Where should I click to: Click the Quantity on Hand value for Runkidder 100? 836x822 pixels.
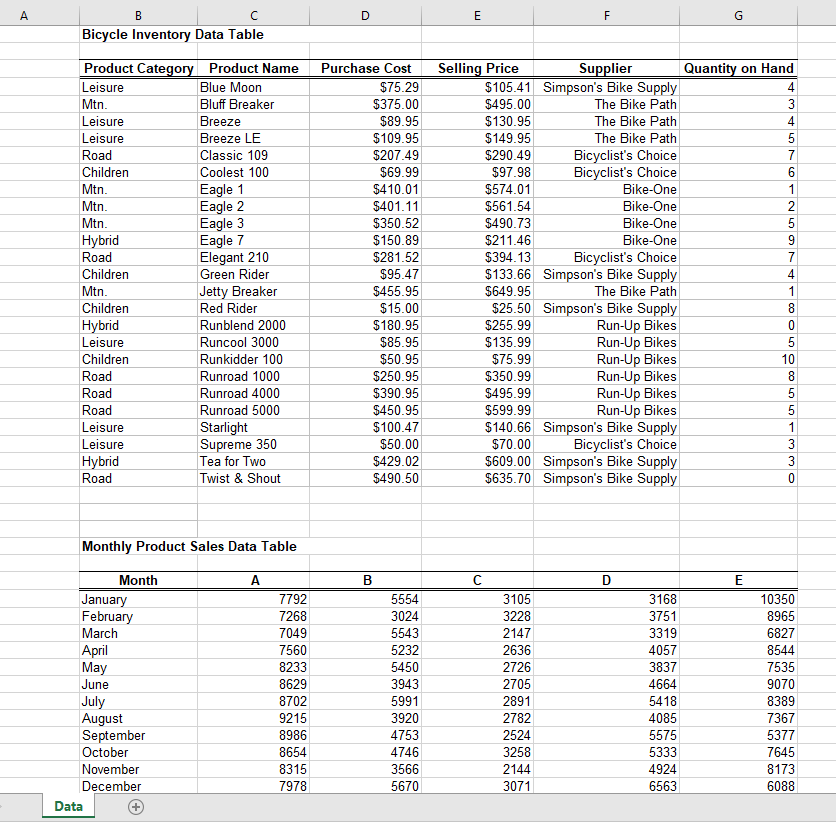(x=738, y=359)
